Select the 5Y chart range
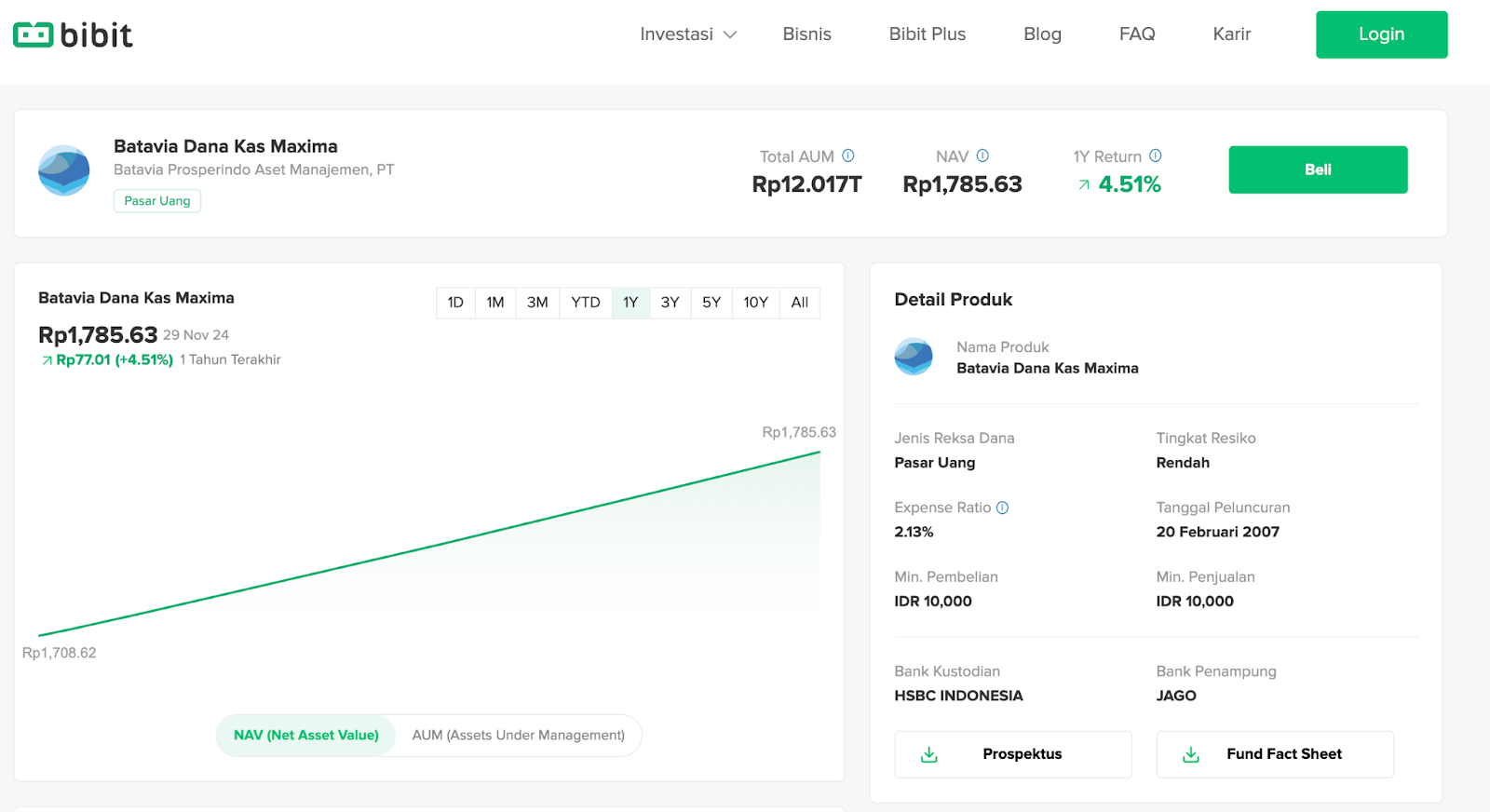This screenshot has width=1490, height=812. [x=711, y=303]
